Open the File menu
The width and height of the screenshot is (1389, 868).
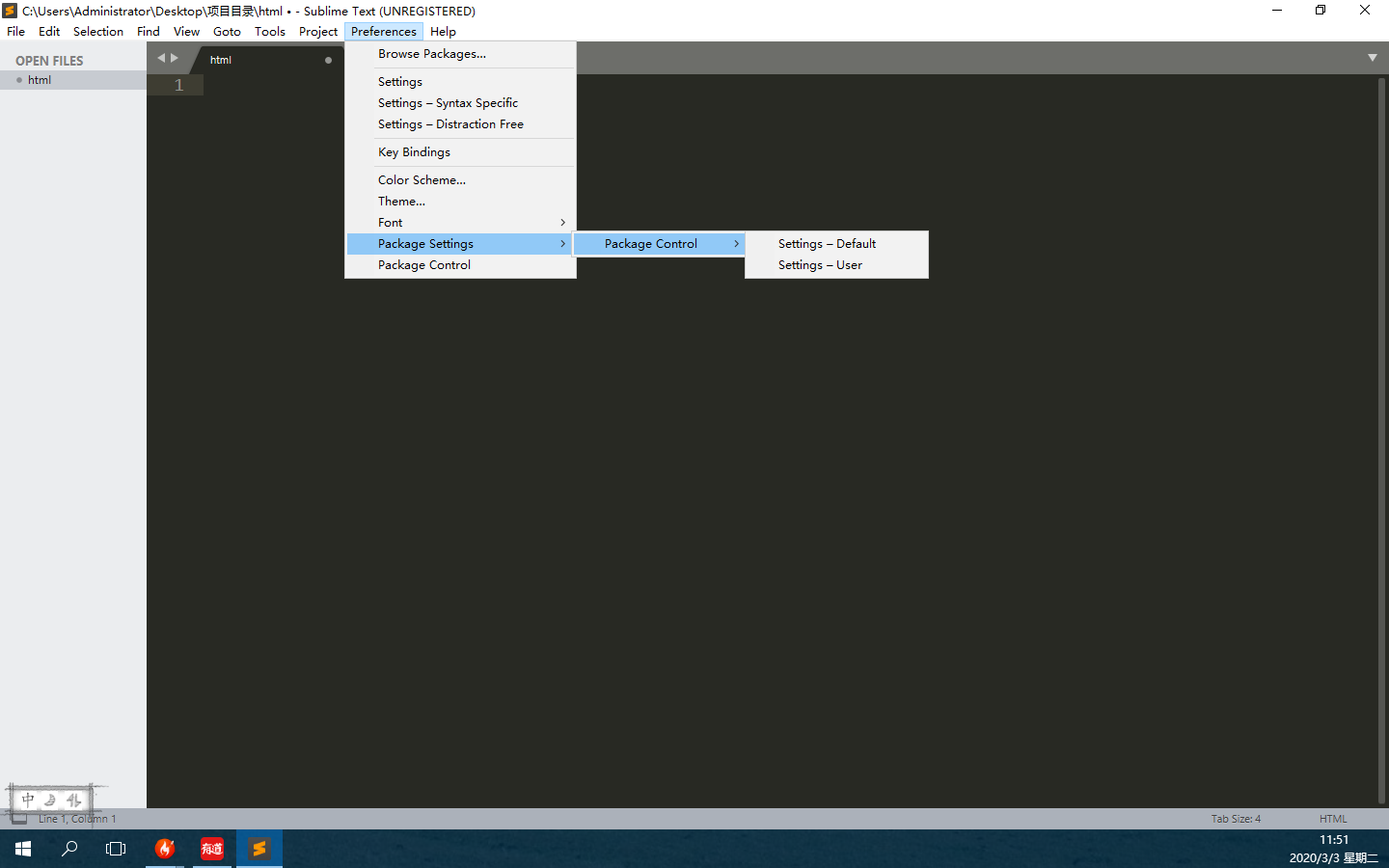point(16,31)
